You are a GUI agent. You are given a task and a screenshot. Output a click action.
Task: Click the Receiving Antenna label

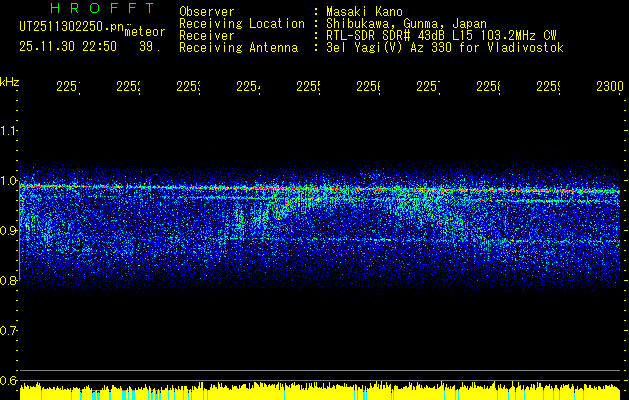tap(238, 48)
